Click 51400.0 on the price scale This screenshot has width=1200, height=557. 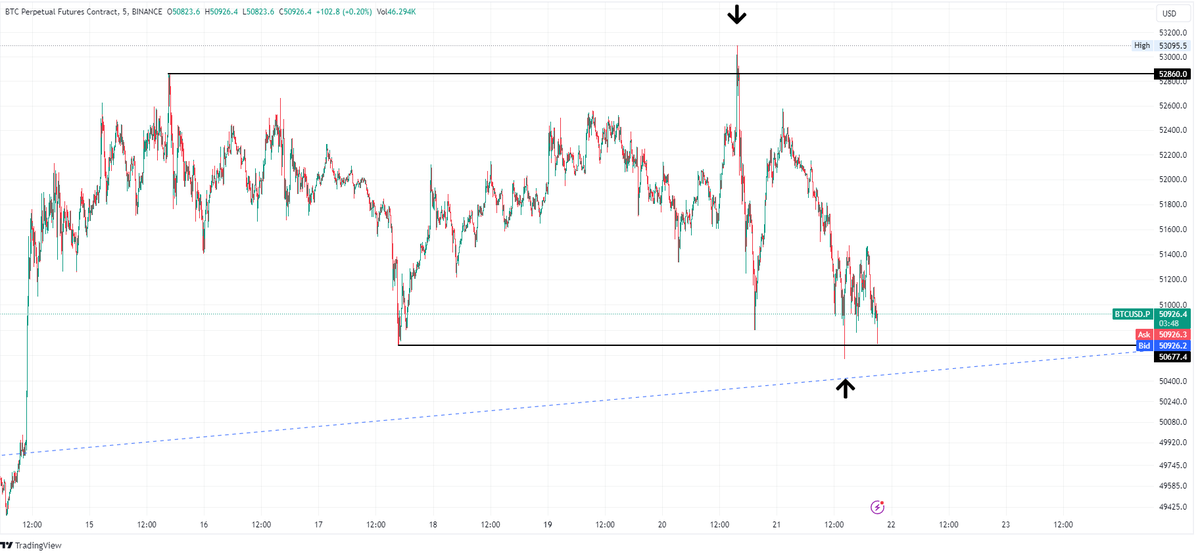[x=1173, y=256]
